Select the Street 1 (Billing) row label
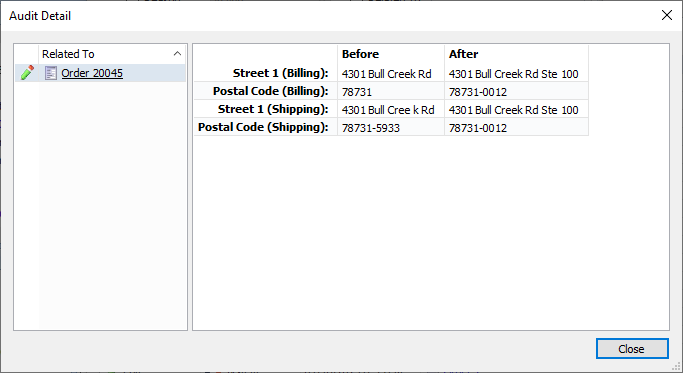The width and height of the screenshot is (683, 373). [x=281, y=73]
